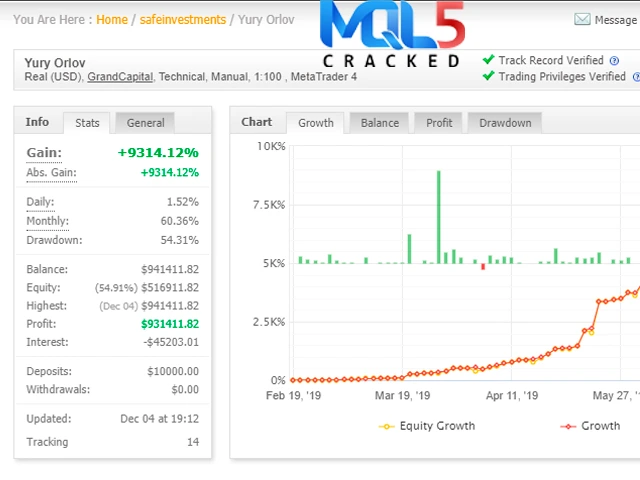Click the 60.36% Monthly value
The height and width of the screenshot is (480, 640).
click(x=180, y=221)
